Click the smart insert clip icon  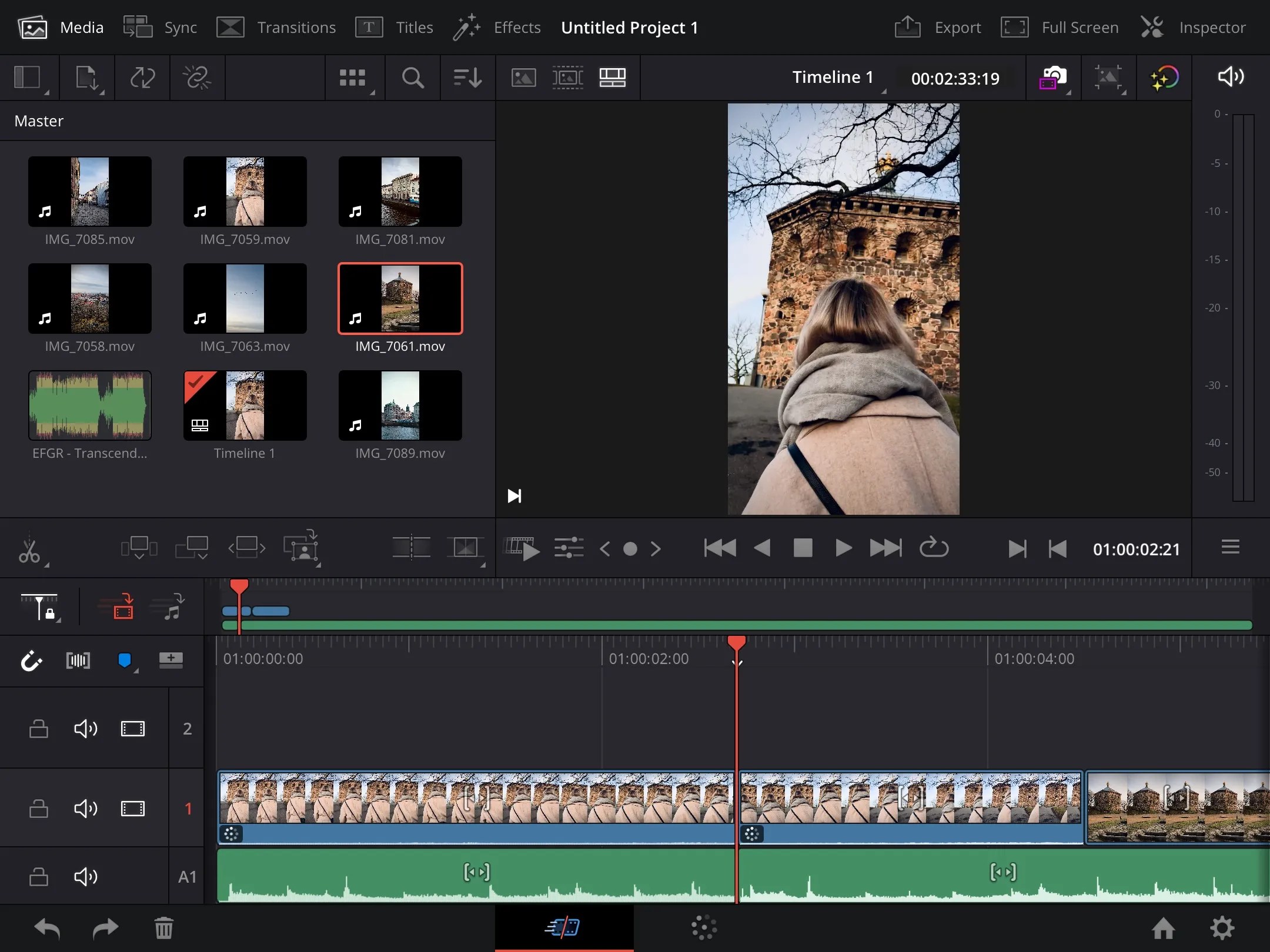pos(138,547)
